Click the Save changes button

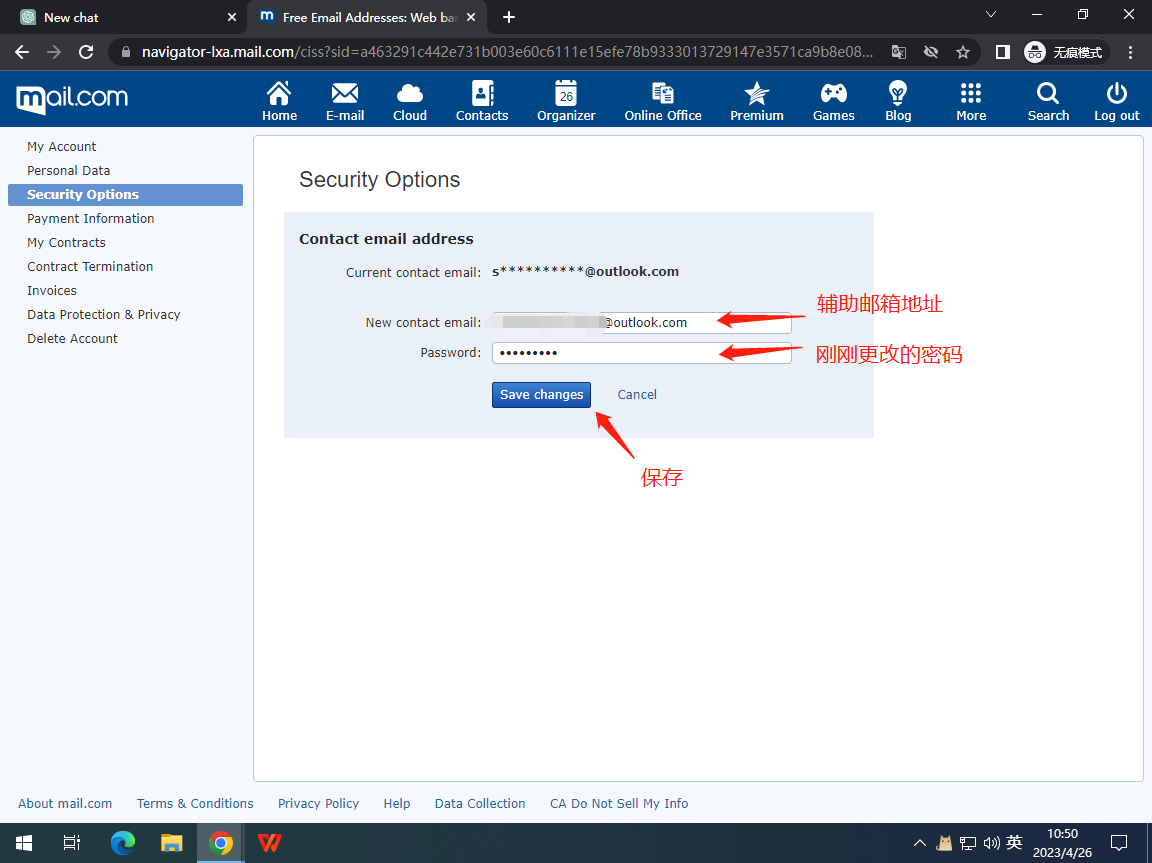(541, 395)
